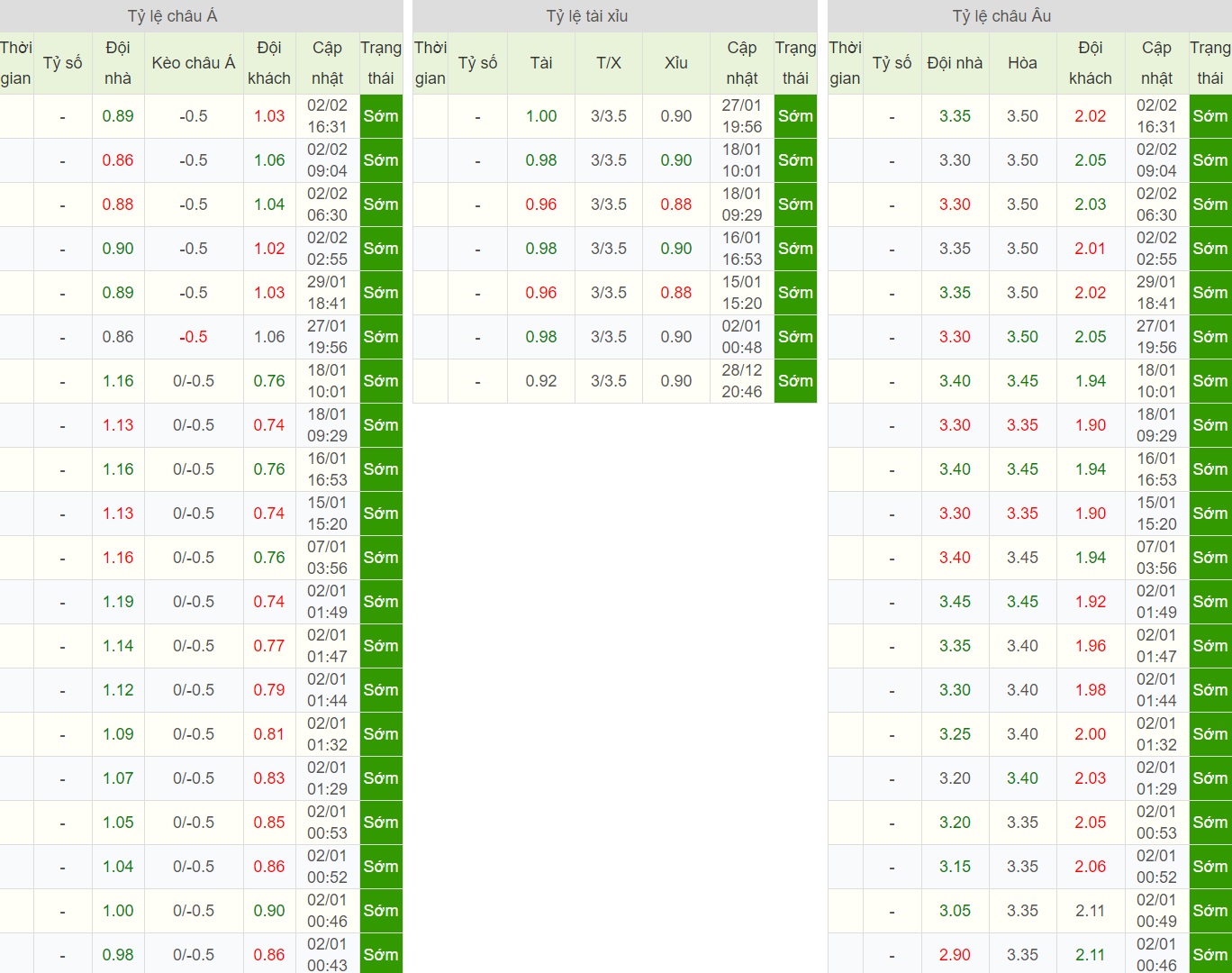1232x973 pixels.
Task: Click Tài odds 1.00 in tài xỉu table
Action: tap(541, 116)
